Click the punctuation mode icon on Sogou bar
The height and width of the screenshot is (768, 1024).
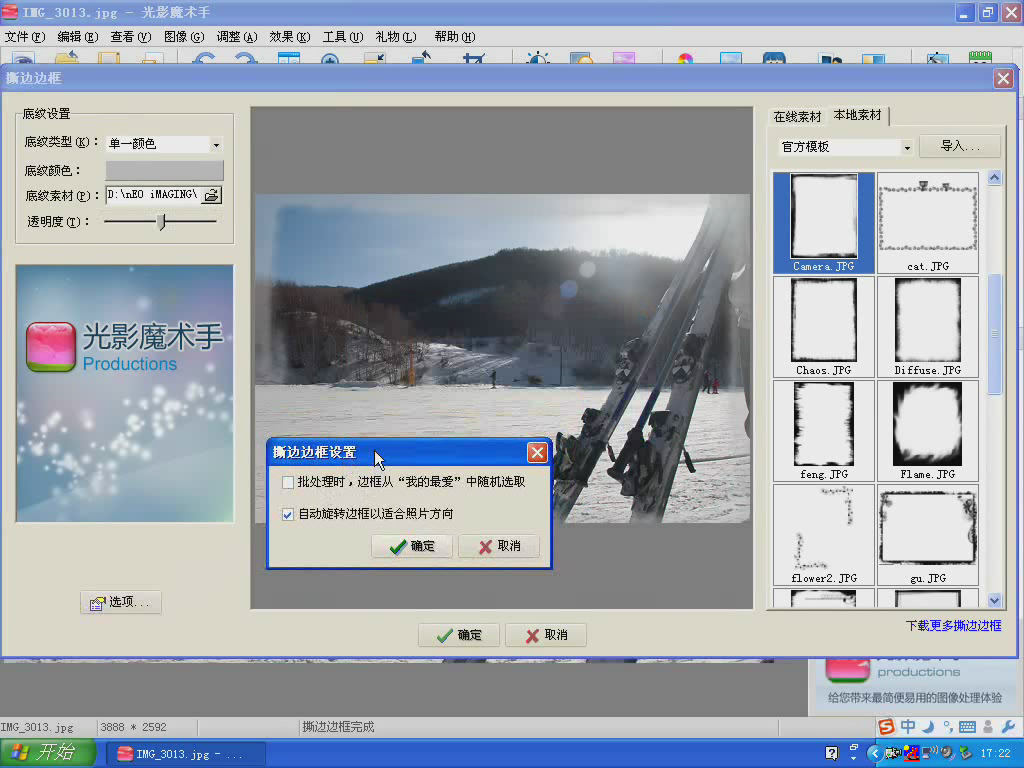click(x=948, y=726)
